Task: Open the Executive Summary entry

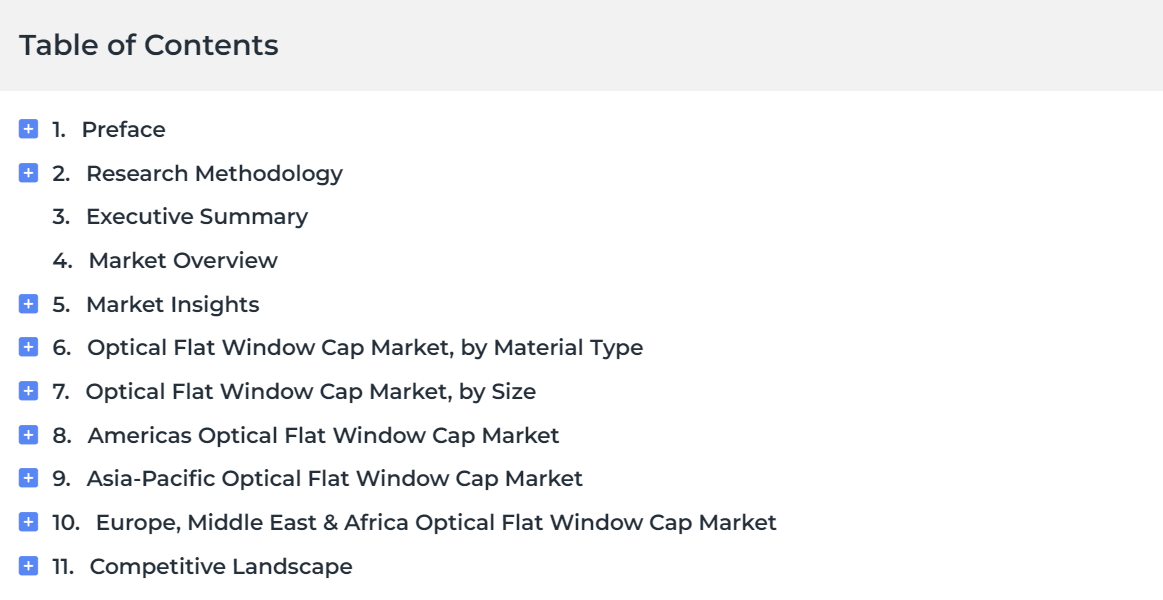Action: 197,217
